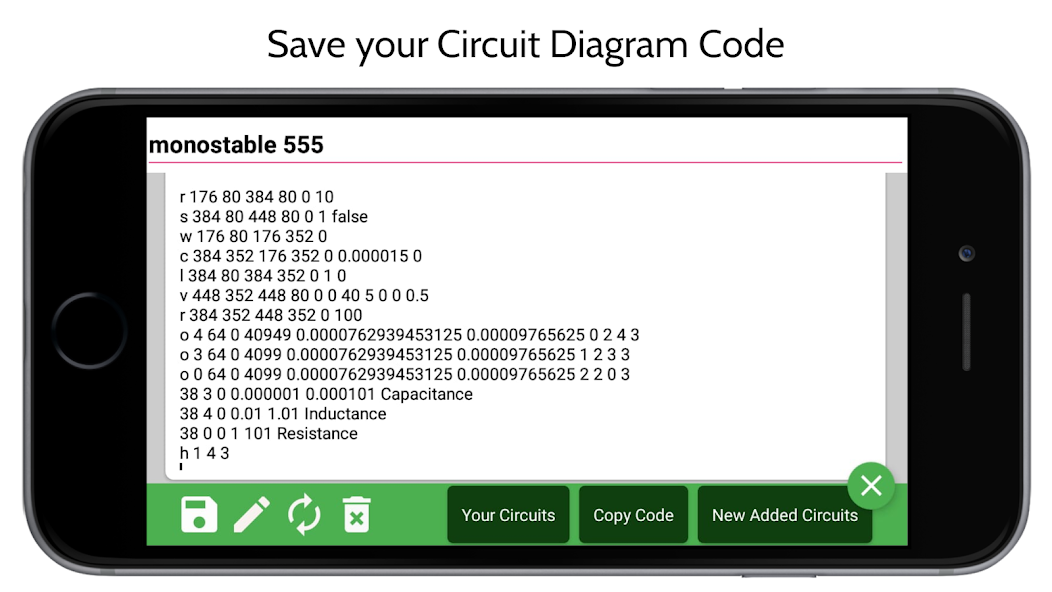Click the trash delete icon
The width and height of the screenshot is (1052, 592).
pos(356,515)
